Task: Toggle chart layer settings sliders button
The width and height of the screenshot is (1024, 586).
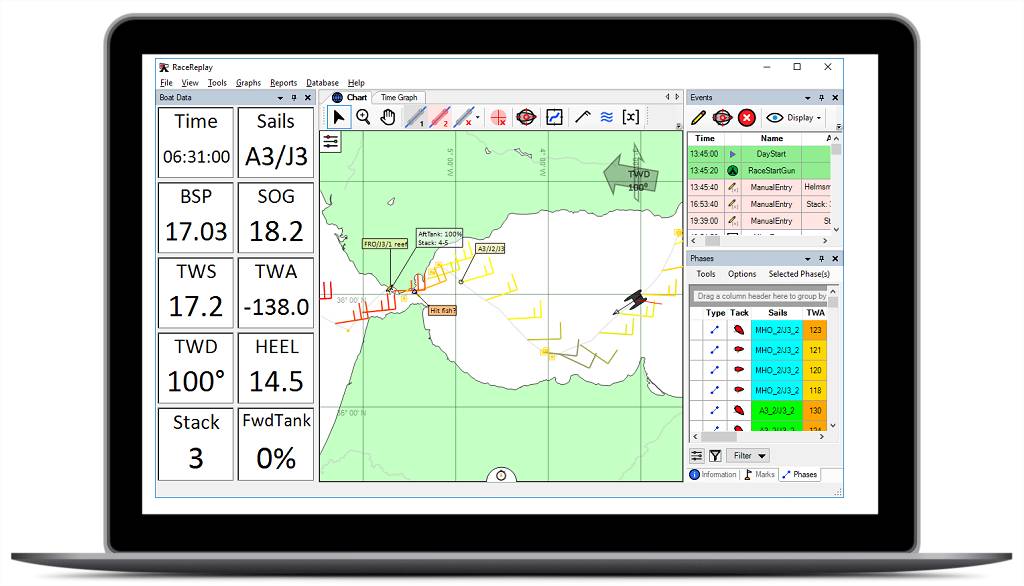Action: point(331,142)
